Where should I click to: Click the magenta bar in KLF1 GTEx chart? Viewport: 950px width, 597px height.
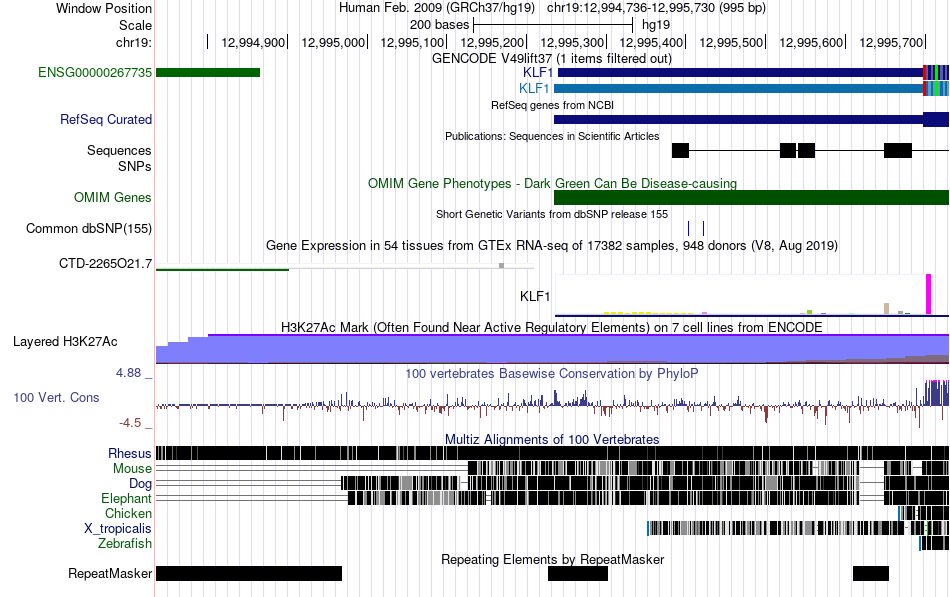point(928,294)
